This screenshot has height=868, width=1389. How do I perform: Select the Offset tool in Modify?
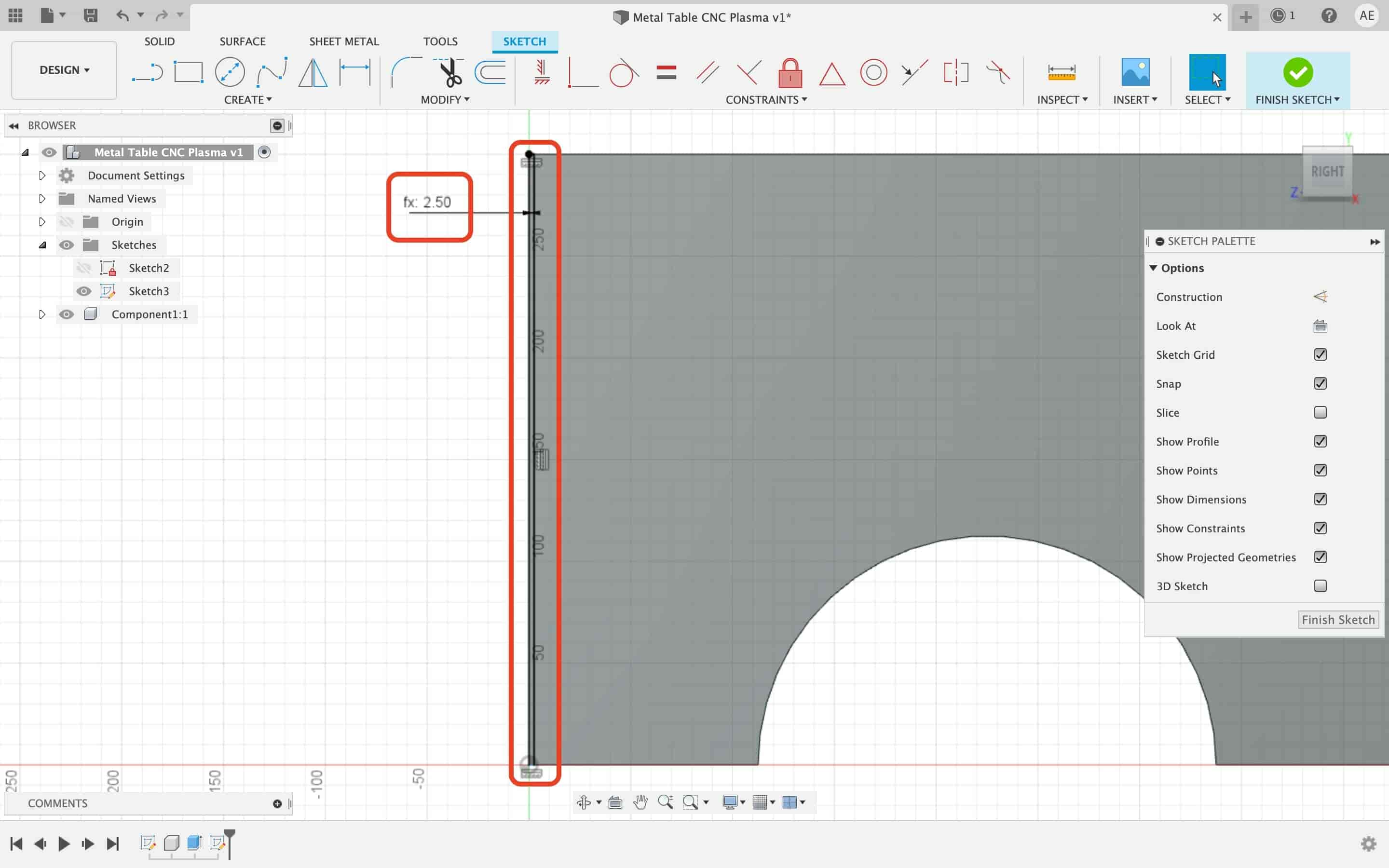pos(490,72)
